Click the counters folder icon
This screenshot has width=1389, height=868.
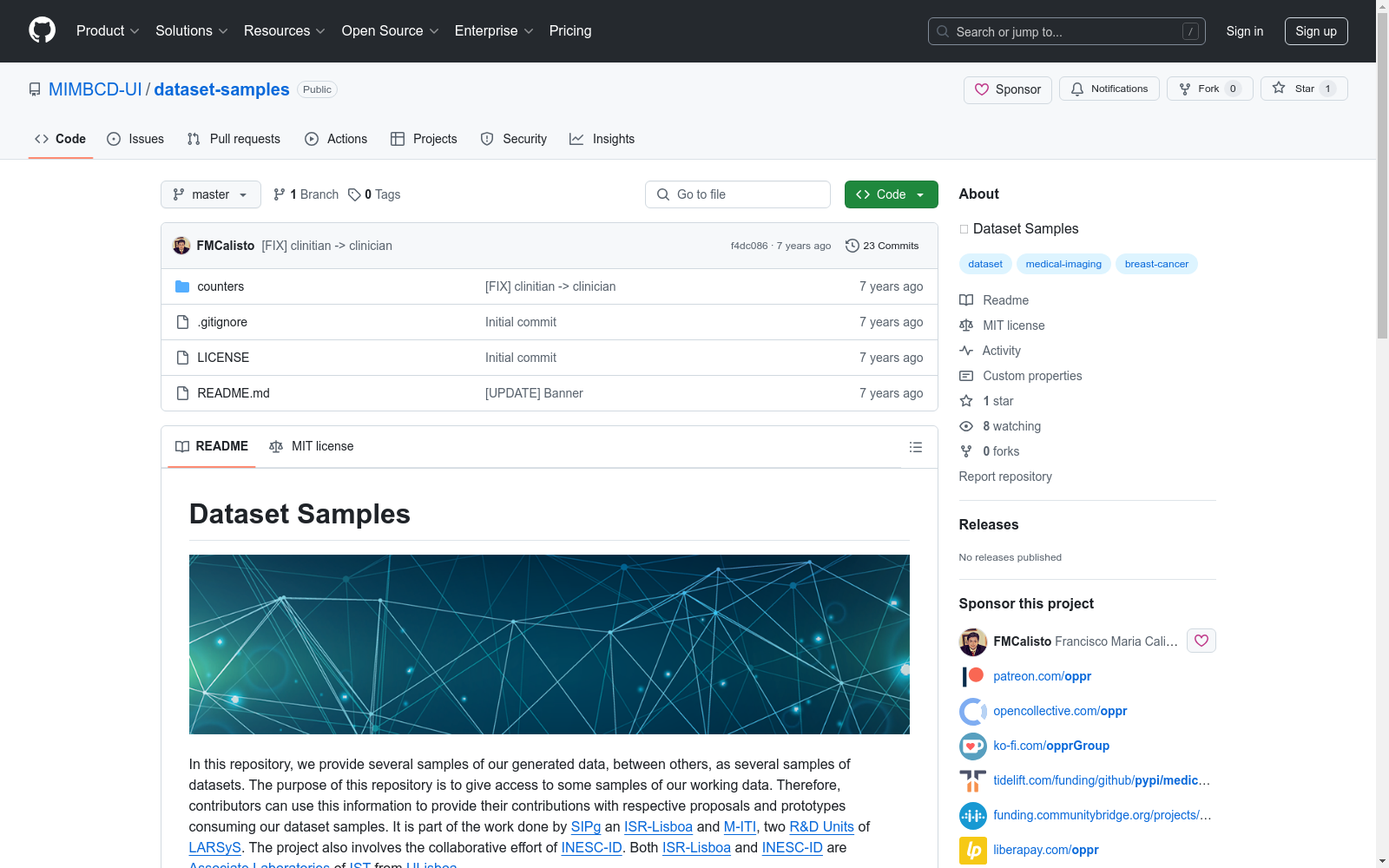(x=182, y=286)
